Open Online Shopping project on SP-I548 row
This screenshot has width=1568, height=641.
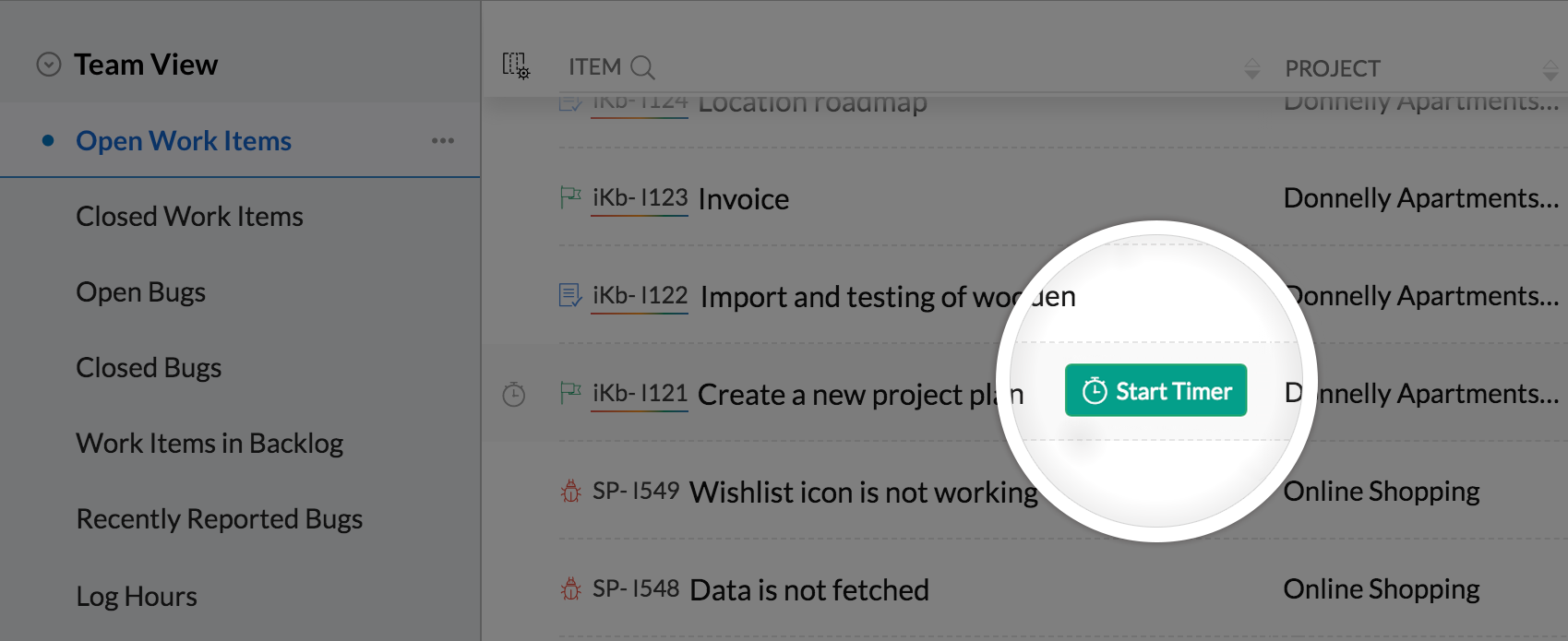click(1382, 589)
